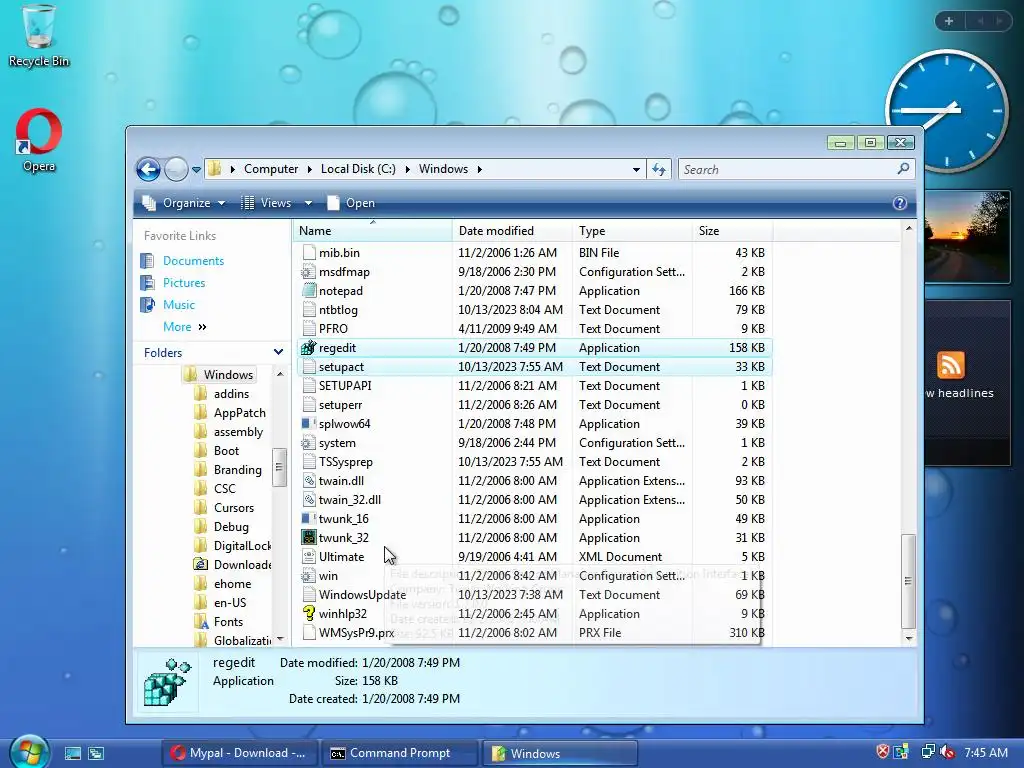Click the Refresh icon beside the address bar

[659, 170]
